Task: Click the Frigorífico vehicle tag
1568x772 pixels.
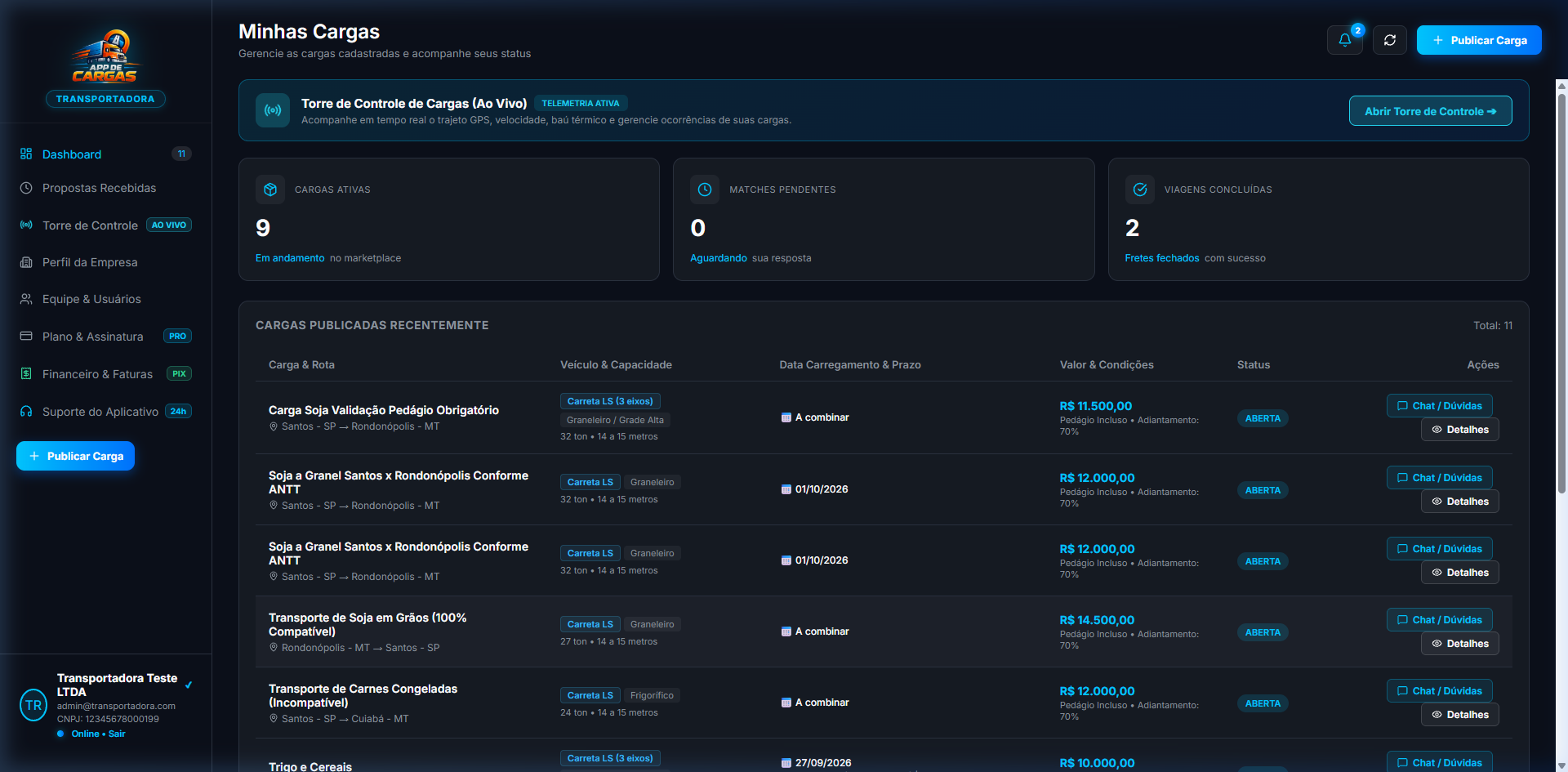Action: (x=652, y=695)
